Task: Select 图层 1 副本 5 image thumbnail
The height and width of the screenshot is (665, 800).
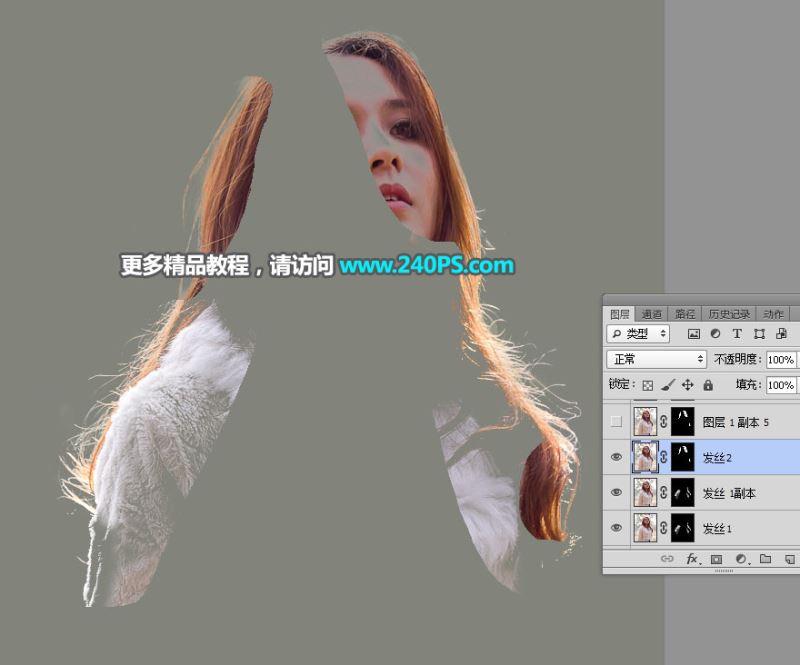Action: (x=645, y=422)
